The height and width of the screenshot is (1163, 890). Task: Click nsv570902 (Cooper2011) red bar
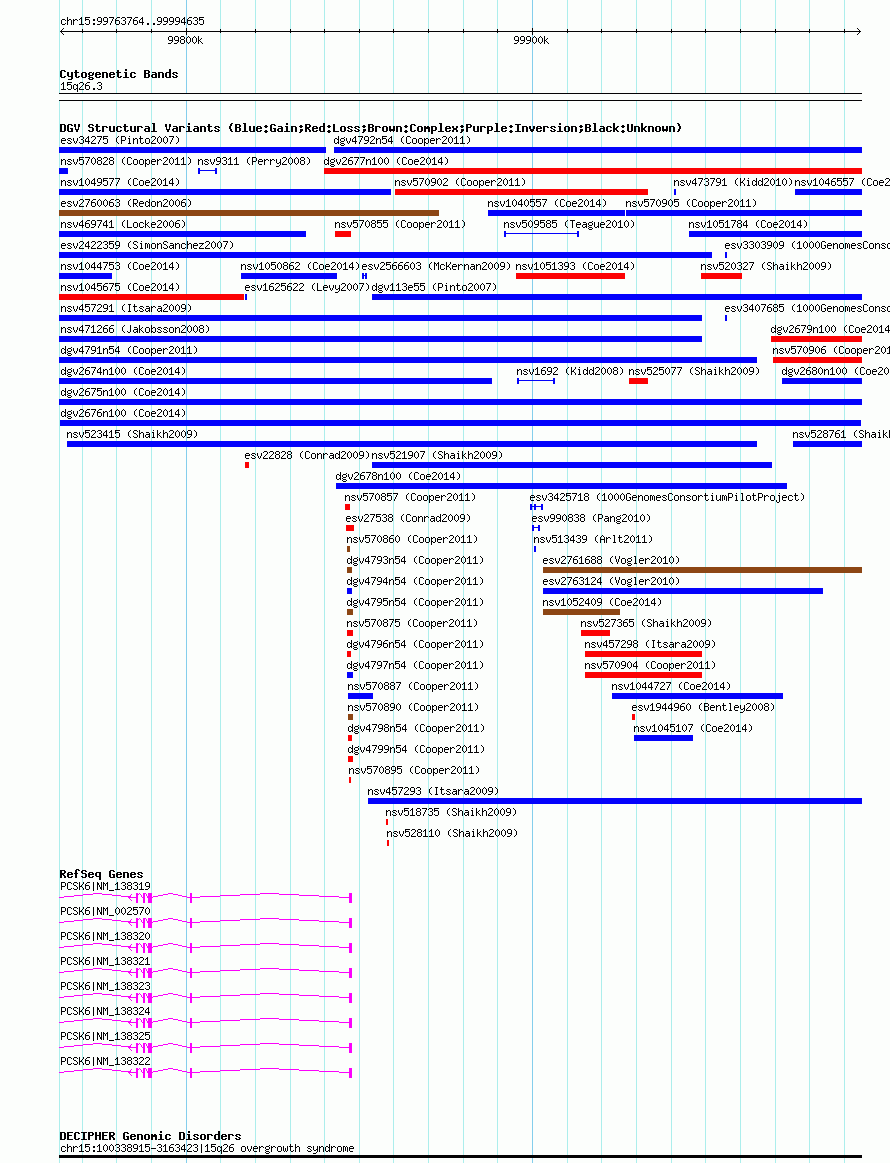click(521, 192)
